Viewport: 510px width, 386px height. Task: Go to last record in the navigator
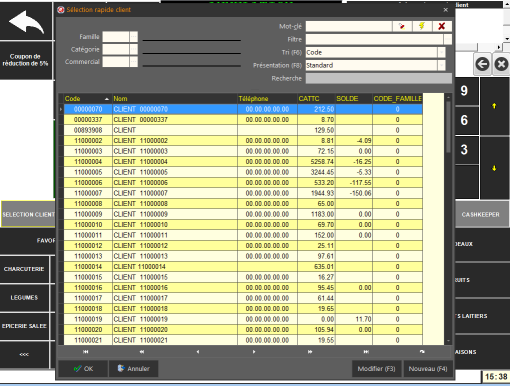click(366, 352)
